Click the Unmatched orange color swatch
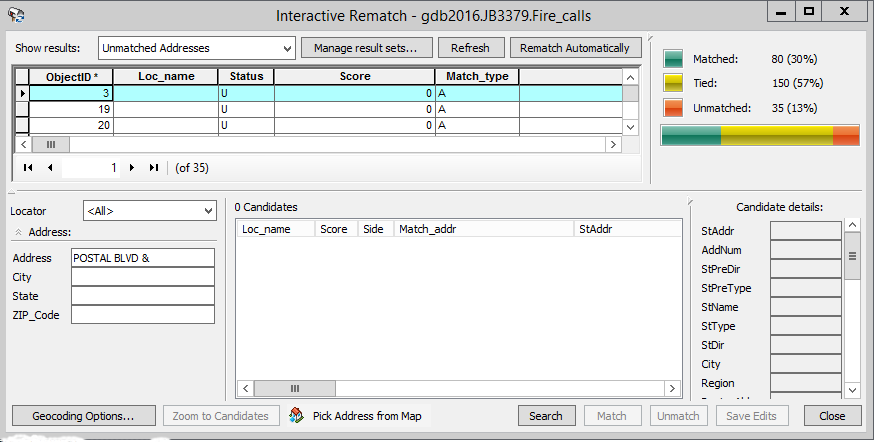The image size is (875, 442). [673, 108]
